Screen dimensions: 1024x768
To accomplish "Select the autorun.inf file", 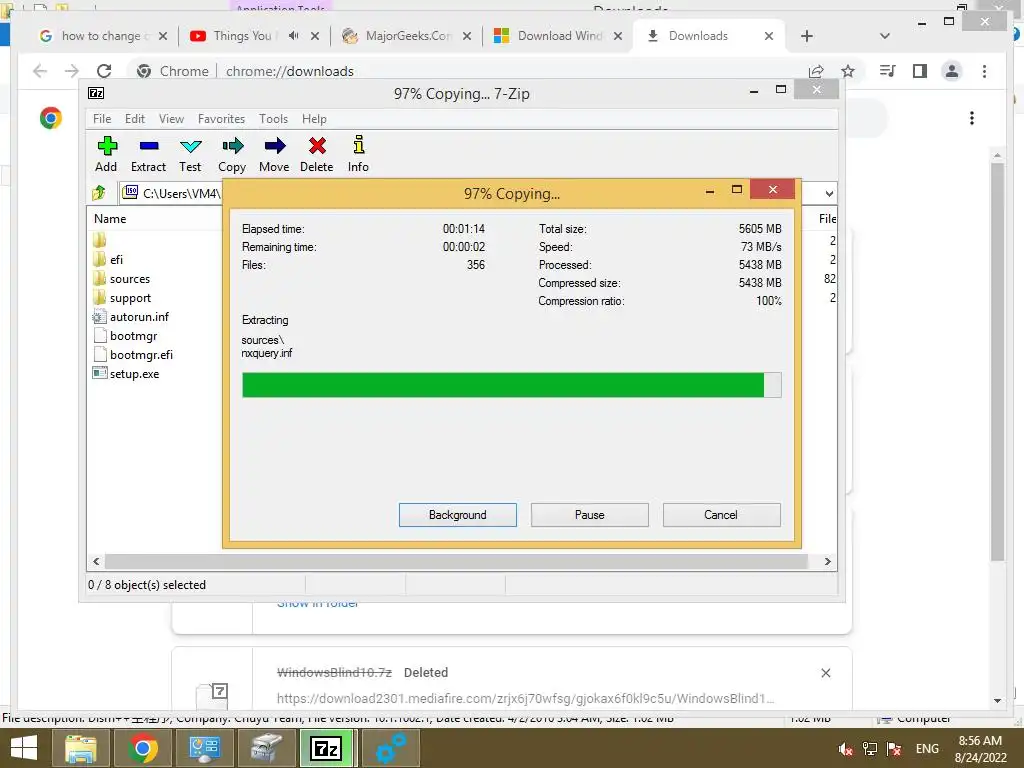I will (x=139, y=317).
